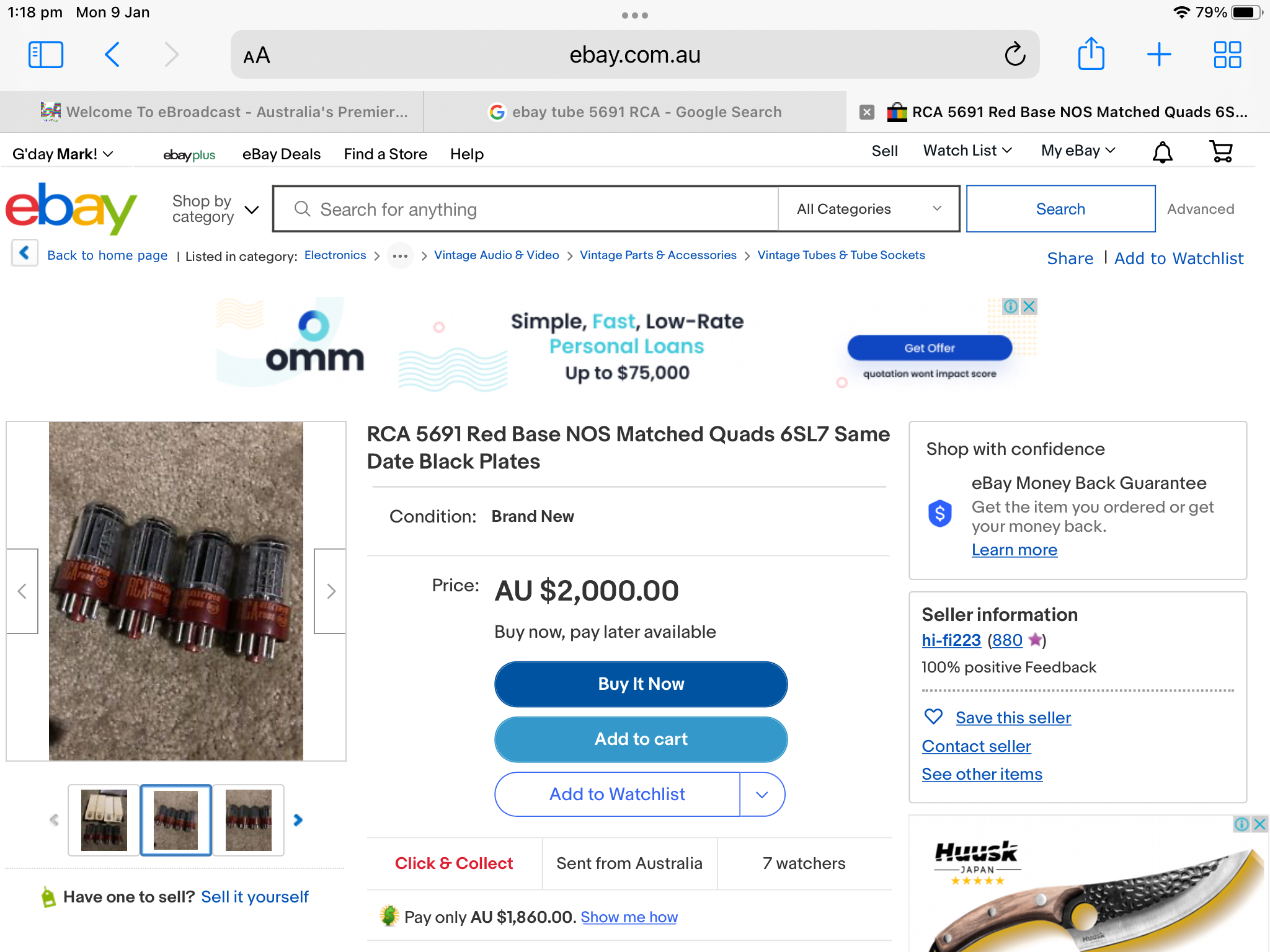Open the omm ad info icon
Screen dimensions: 1270x952
click(x=1011, y=306)
